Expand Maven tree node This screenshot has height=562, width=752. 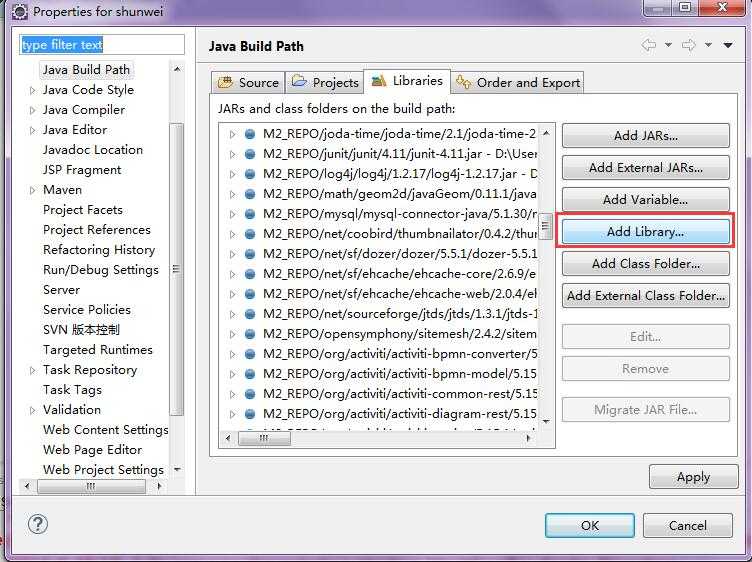click(x=32, y=190)
